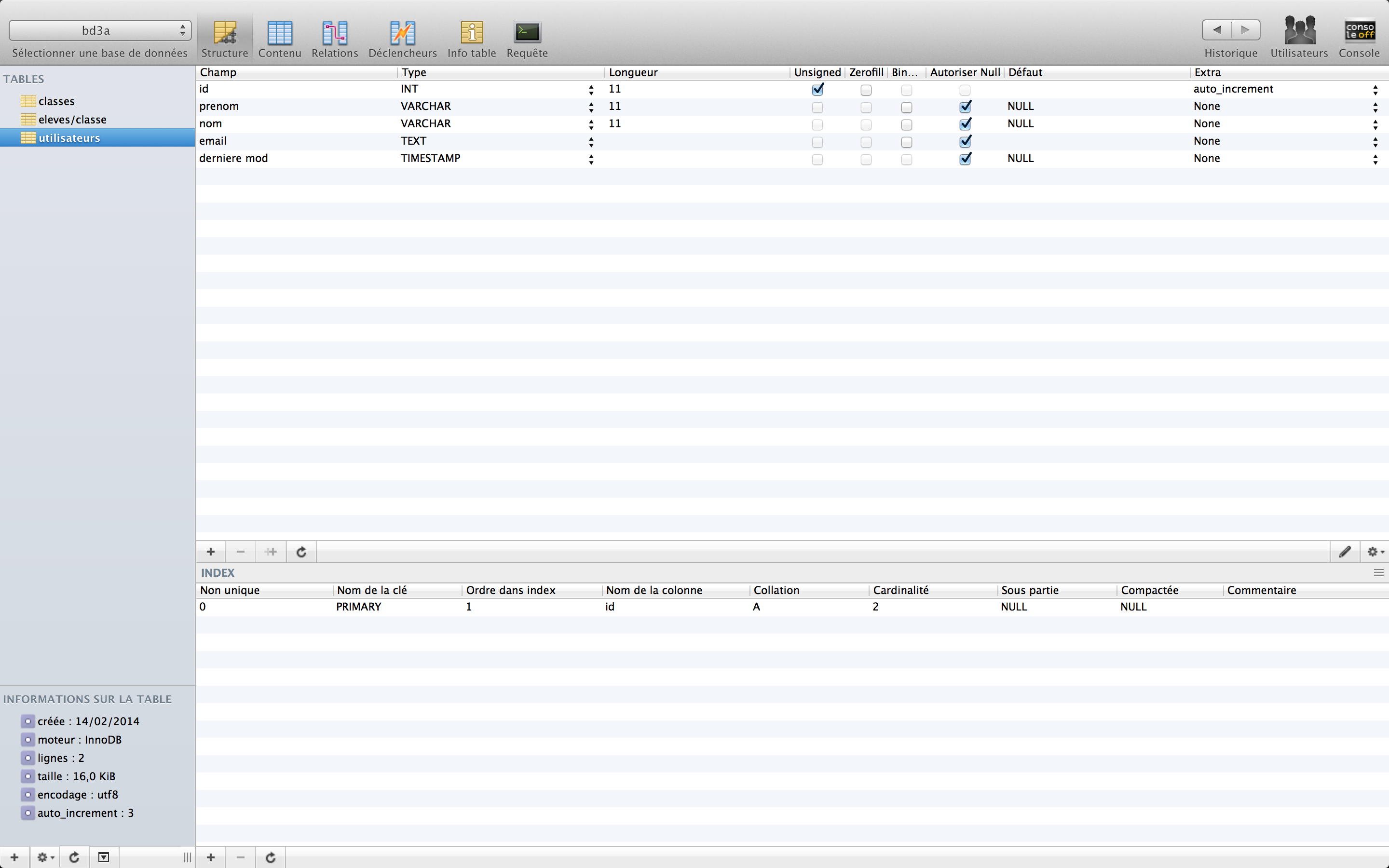Image resolution: width=1389 pixels, height=868 pixels.
Task: Click the INDEX panel options icon
Action: (1379, 572)
